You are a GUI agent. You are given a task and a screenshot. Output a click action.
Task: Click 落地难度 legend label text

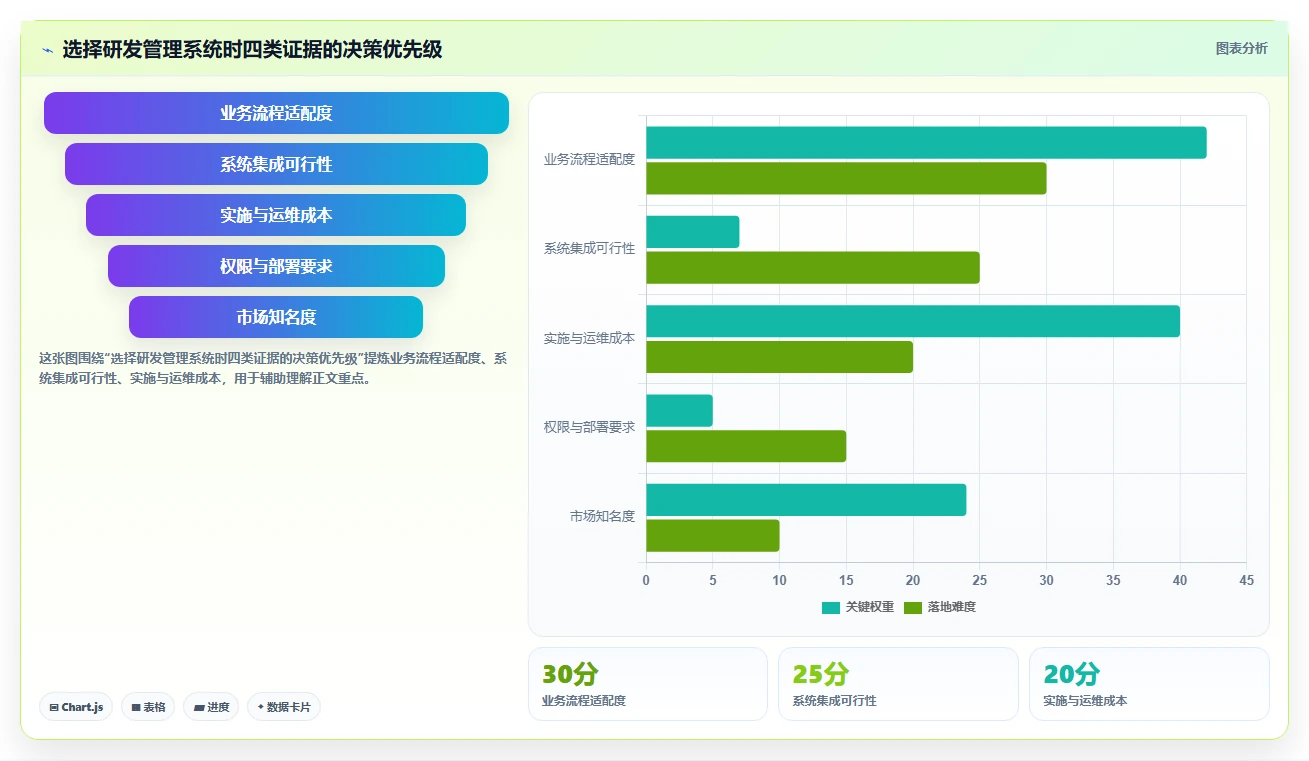pos(951,607)
